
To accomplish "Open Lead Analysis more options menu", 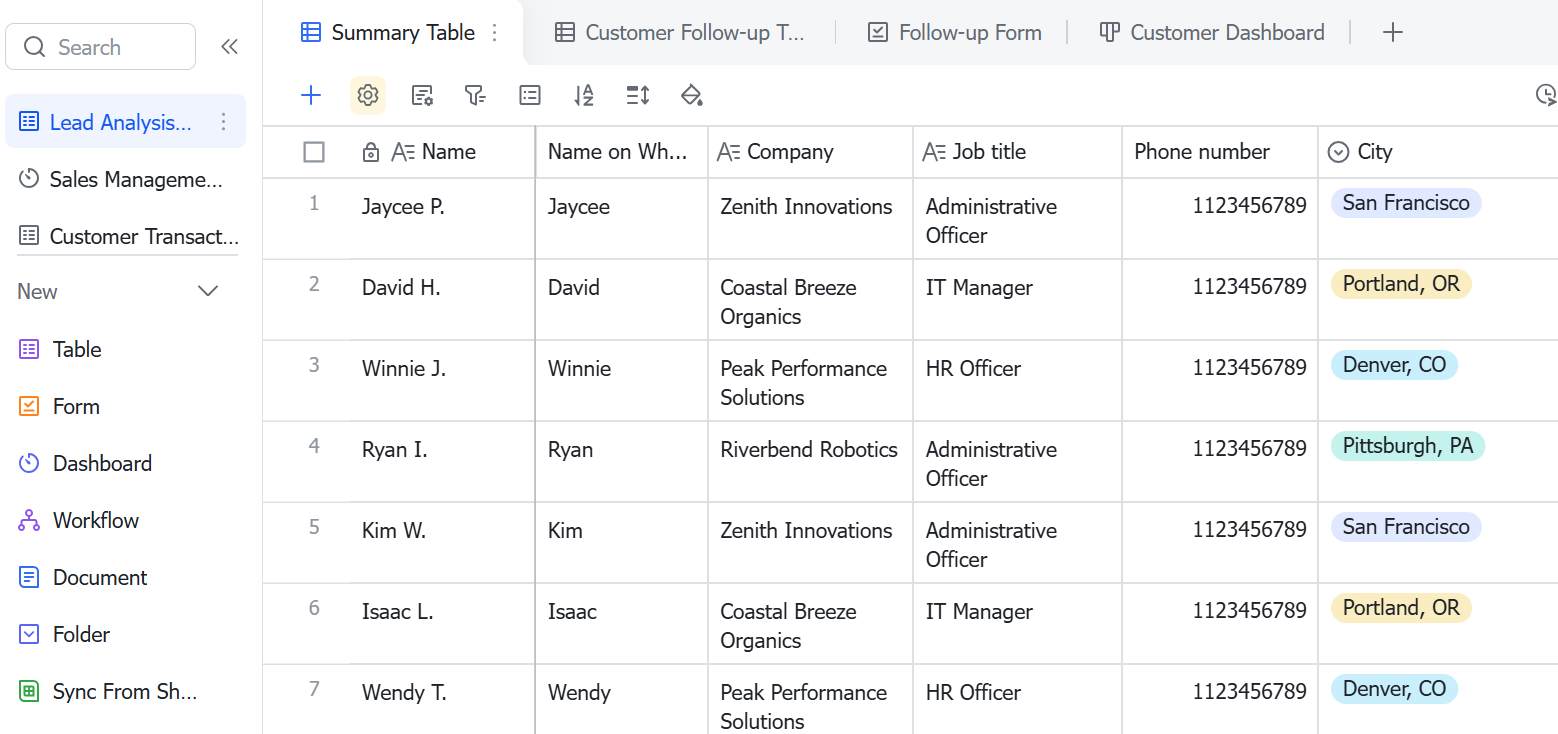I will coord(224,122).
